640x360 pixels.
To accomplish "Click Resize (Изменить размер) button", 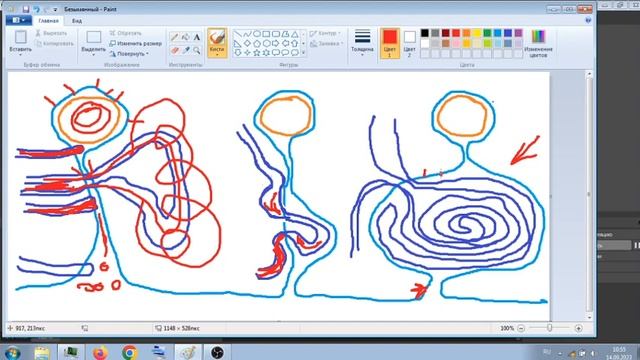I will point(136,43).
